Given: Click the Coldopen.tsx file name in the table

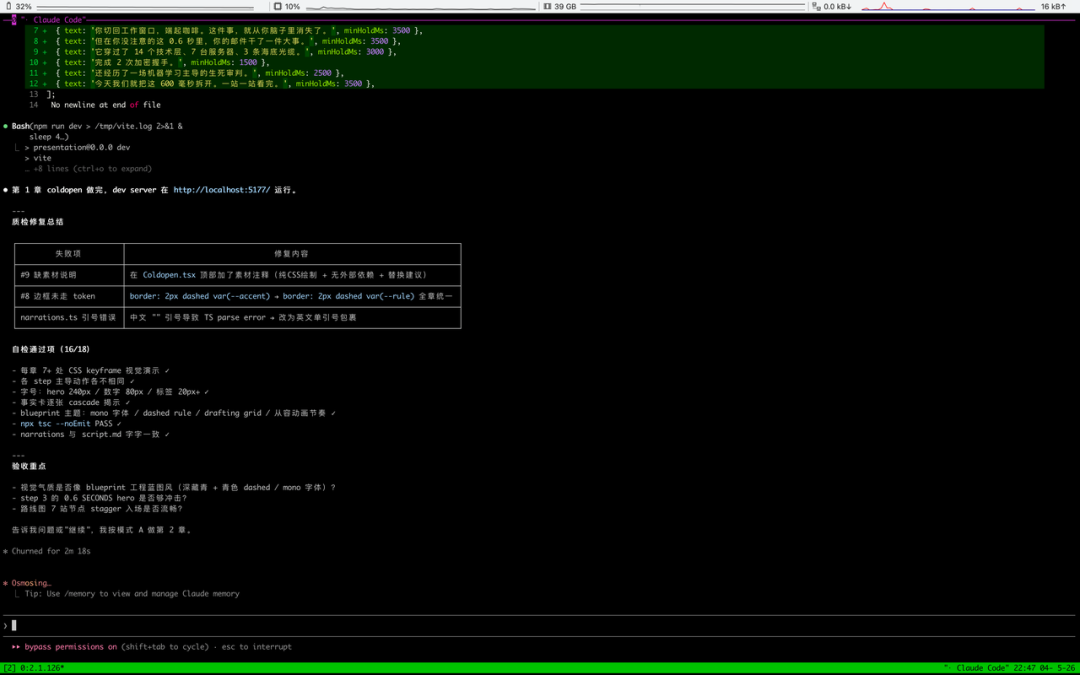Looking at the screenshot, I should pyautogui.click(x=169, y=275).
